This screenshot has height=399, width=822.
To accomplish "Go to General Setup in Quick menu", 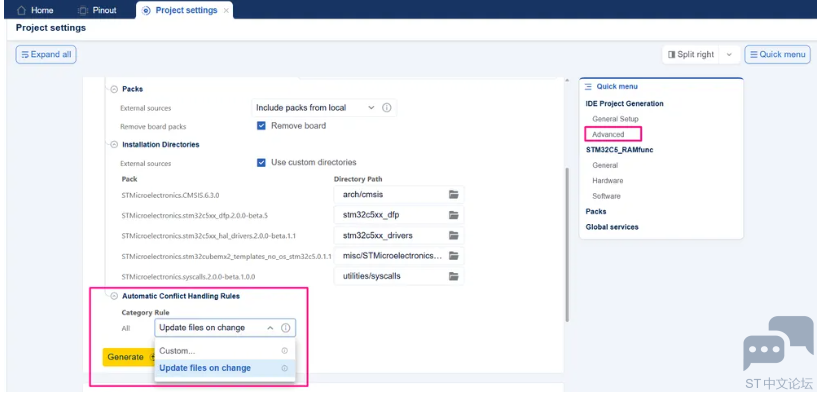I will click(615, 119).
